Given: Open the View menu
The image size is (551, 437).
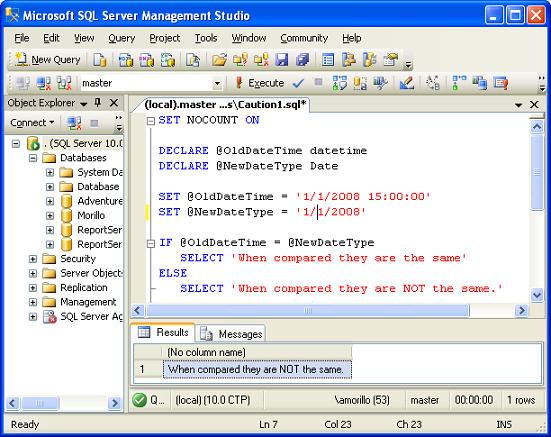Looking at the screenshot, I should (84, 38).
